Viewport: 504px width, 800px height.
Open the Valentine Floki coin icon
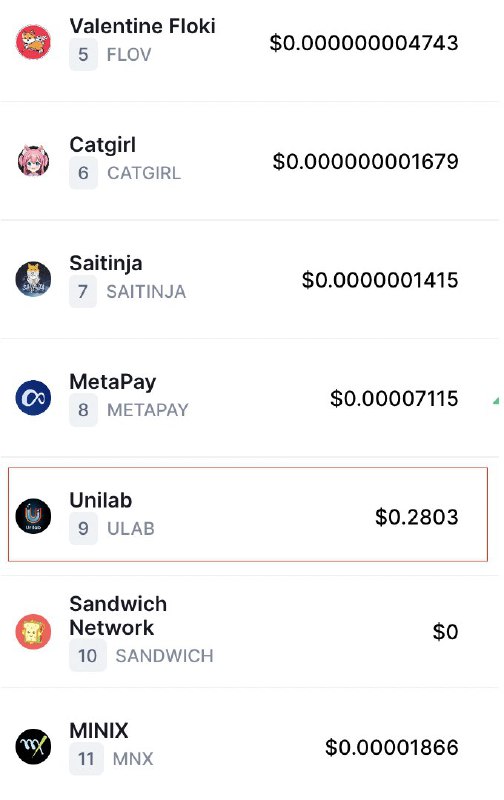(33, 41)
